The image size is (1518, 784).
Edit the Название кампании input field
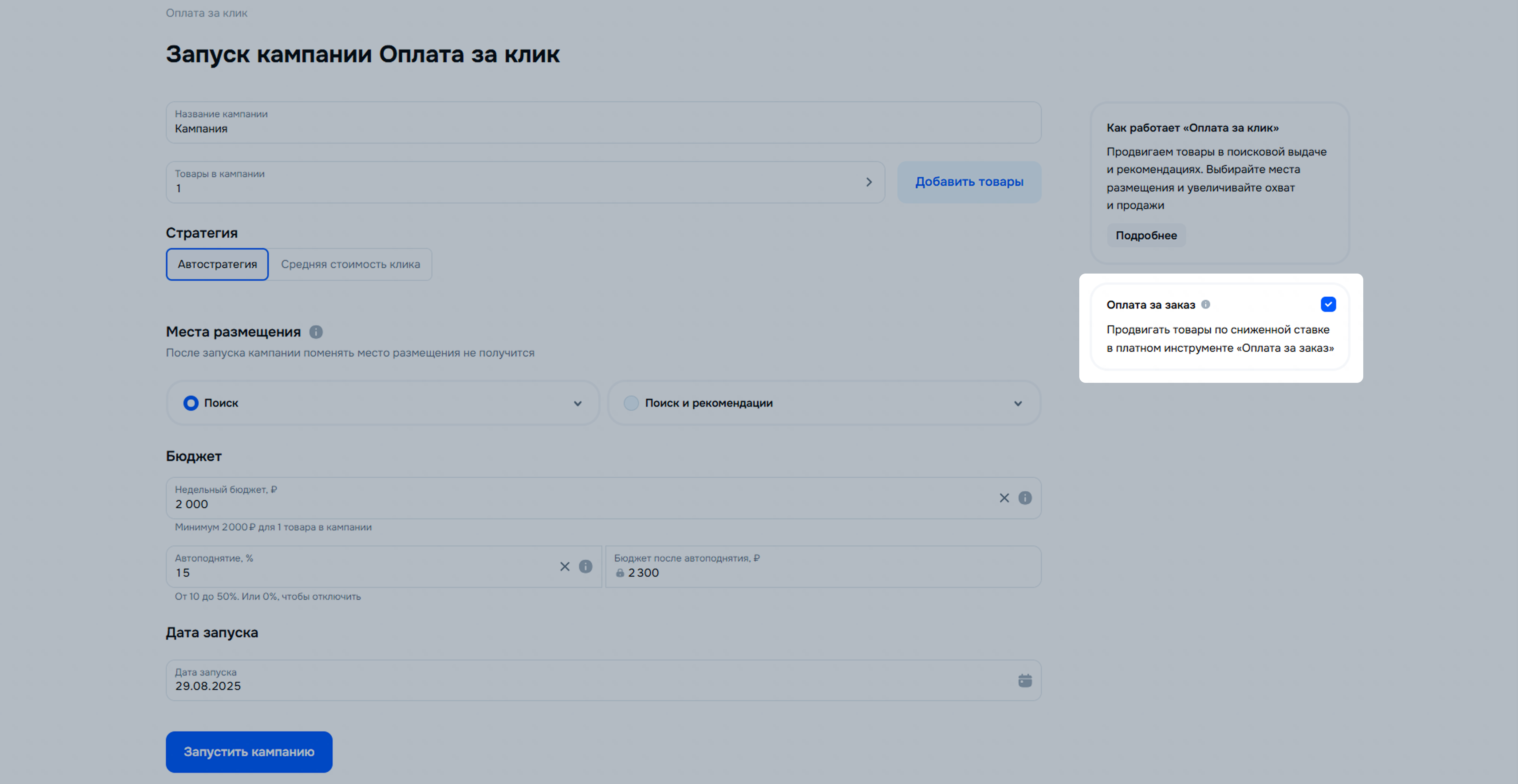click(603, 122)
